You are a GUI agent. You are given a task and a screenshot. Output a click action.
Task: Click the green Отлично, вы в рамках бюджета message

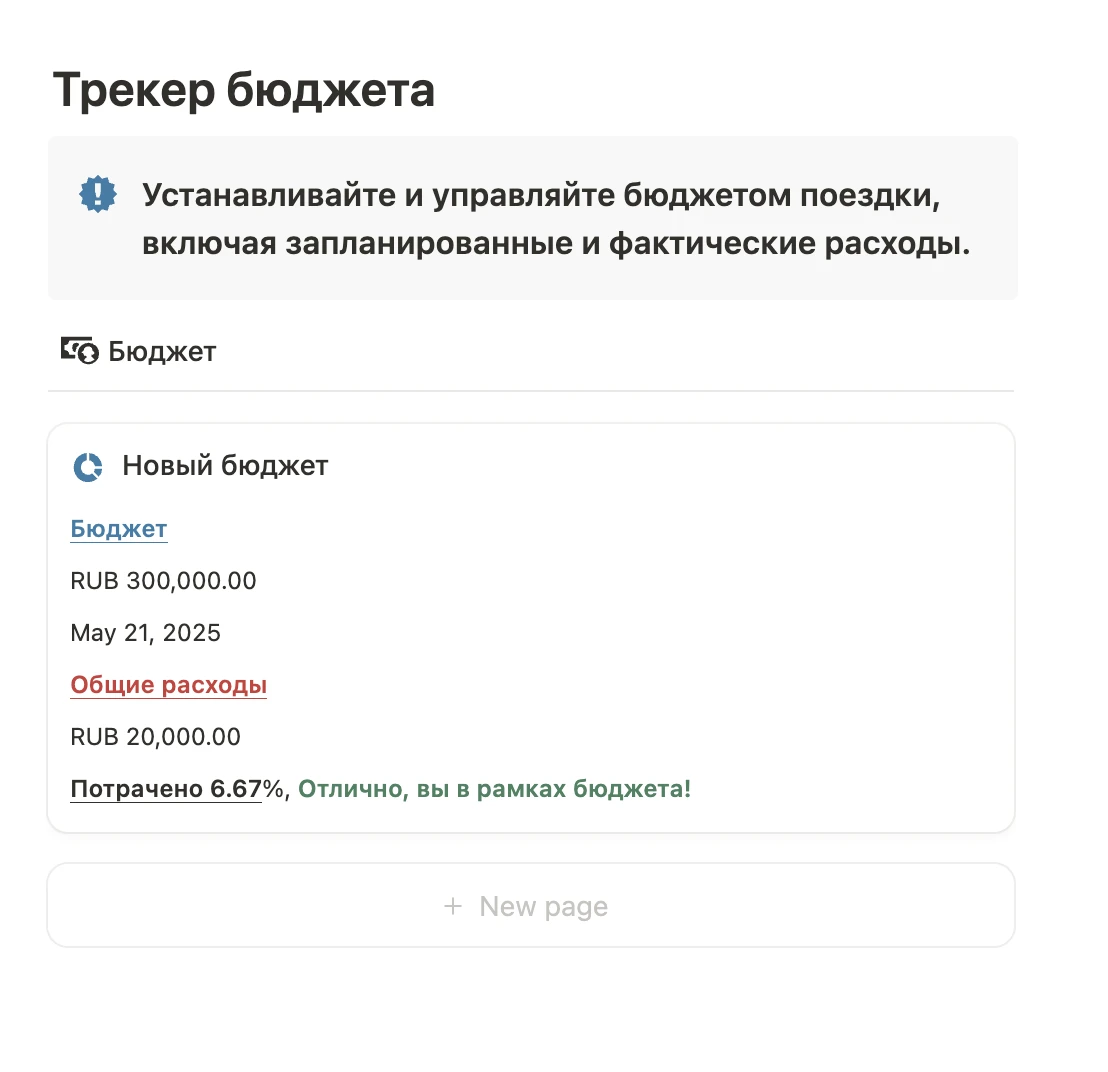click(x=494, y=789)
